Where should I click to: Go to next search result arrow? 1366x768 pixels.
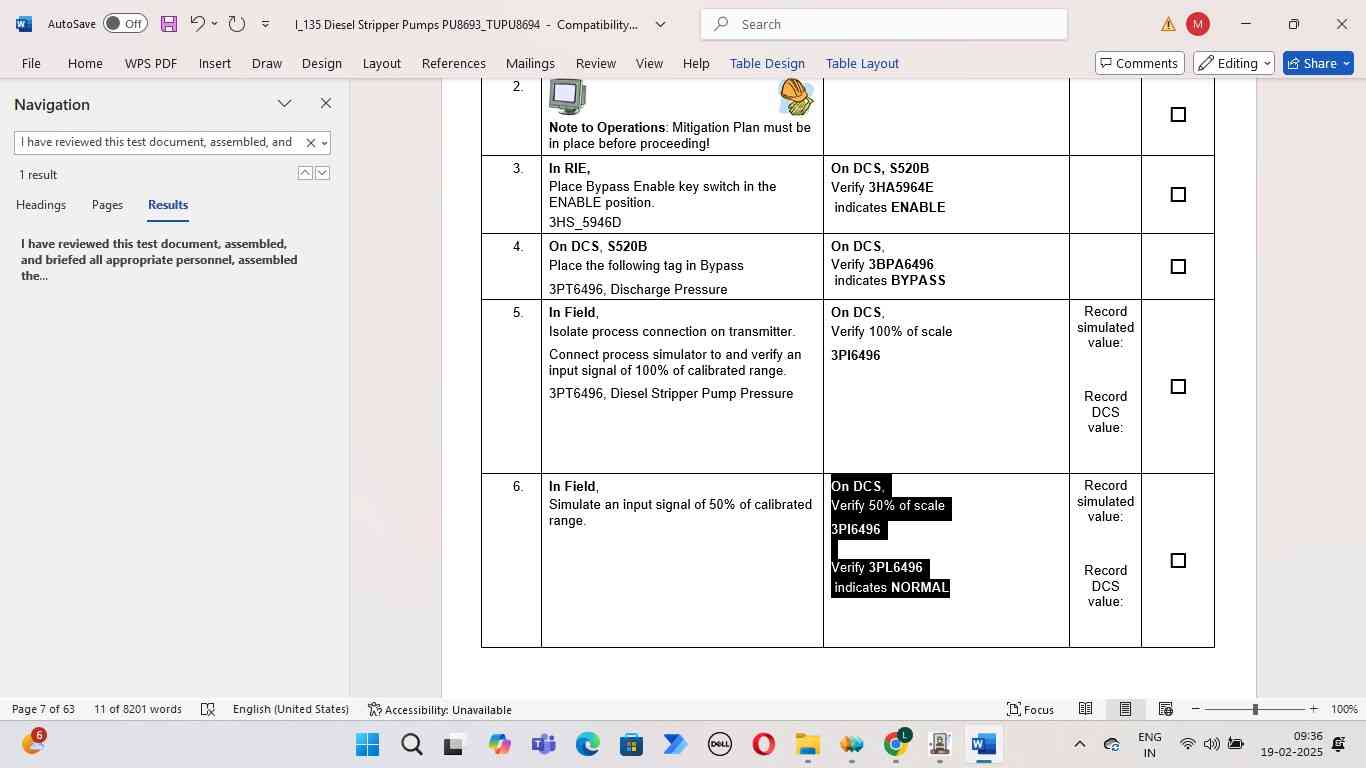pos(322,173)
